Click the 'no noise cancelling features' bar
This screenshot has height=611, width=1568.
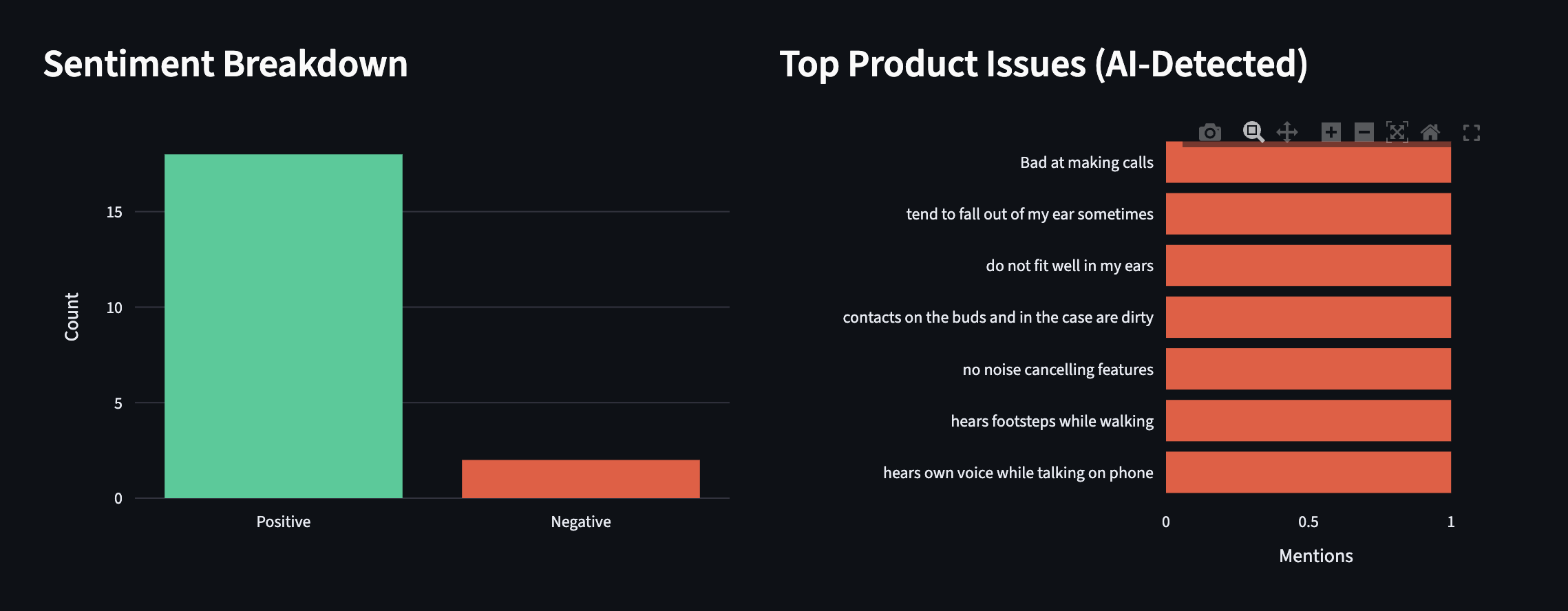coord(1308,369)
